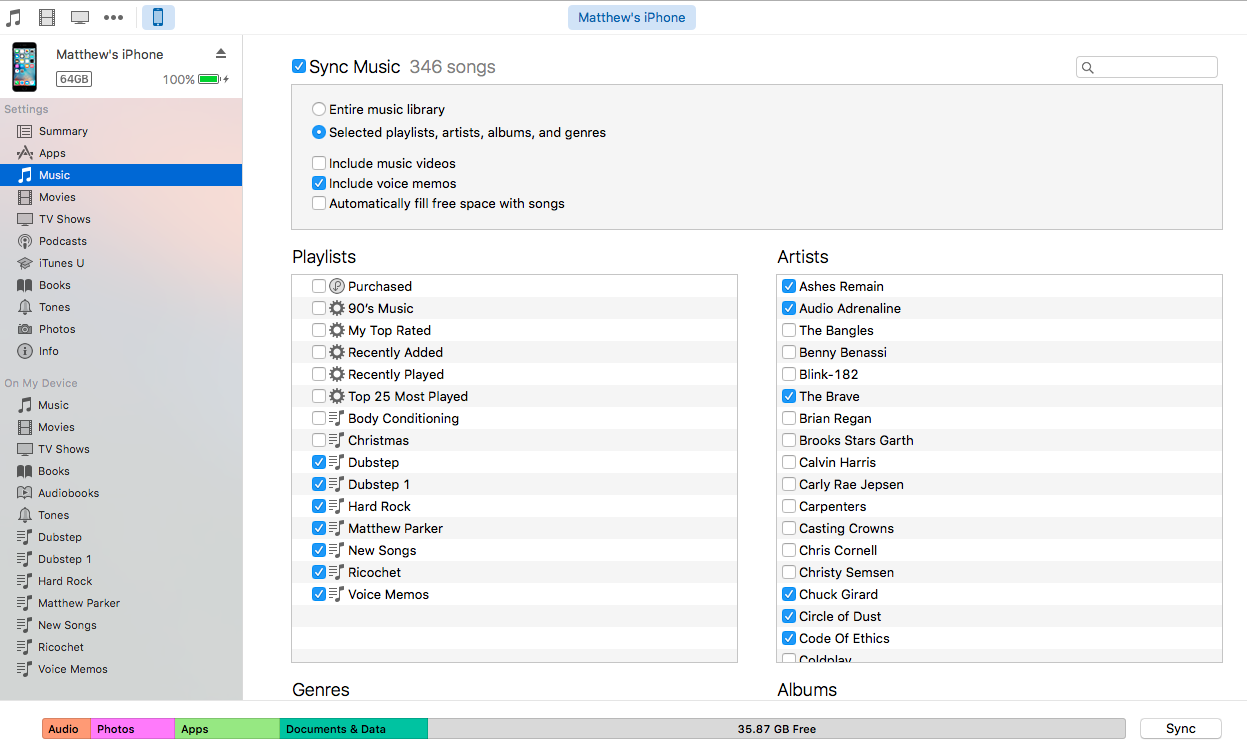Click the Top 25 Most Played playlist name
The height and width of the screenshot is (748, 1247).
click(x=408, y=396)
